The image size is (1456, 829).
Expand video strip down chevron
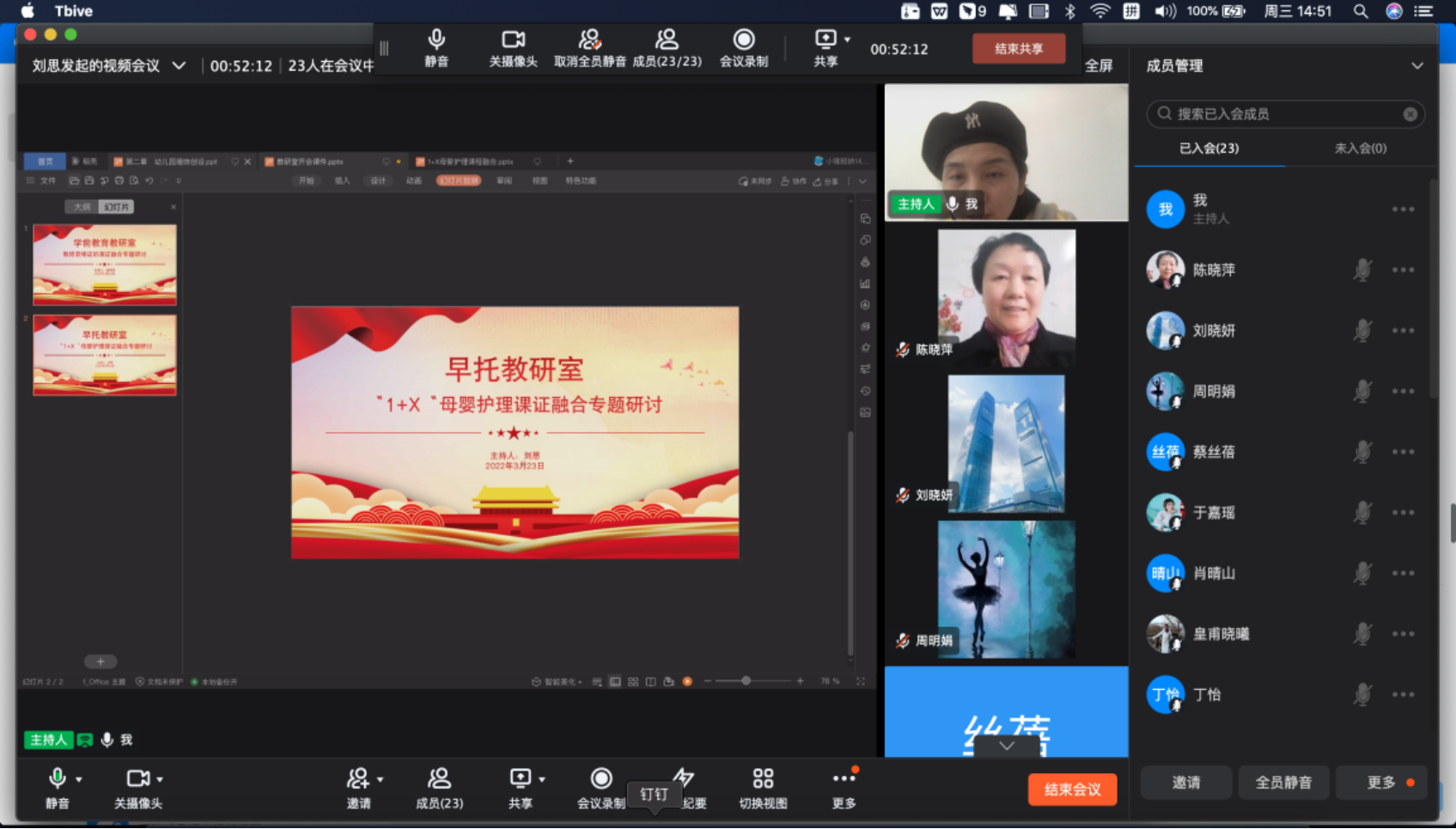tap(1007, 746)
